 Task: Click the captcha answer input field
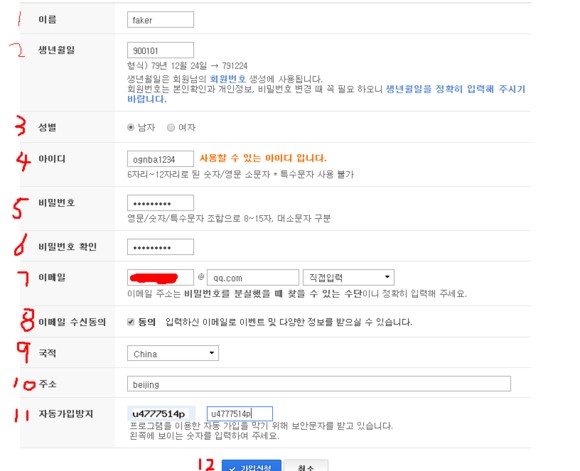coord(240,414)
